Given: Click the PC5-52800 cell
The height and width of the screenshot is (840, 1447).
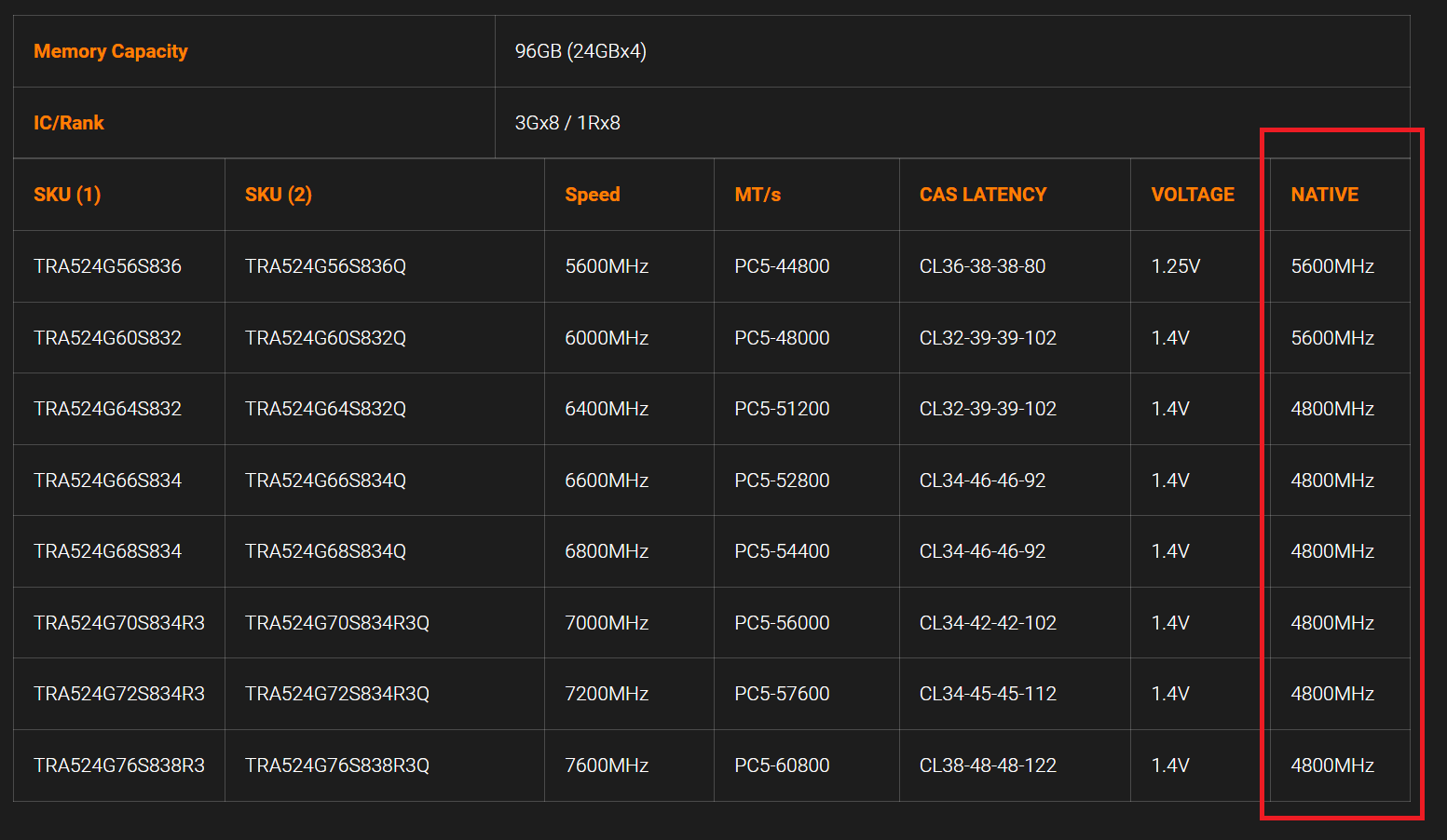Looking at the screenshot, I should (782, 481).
